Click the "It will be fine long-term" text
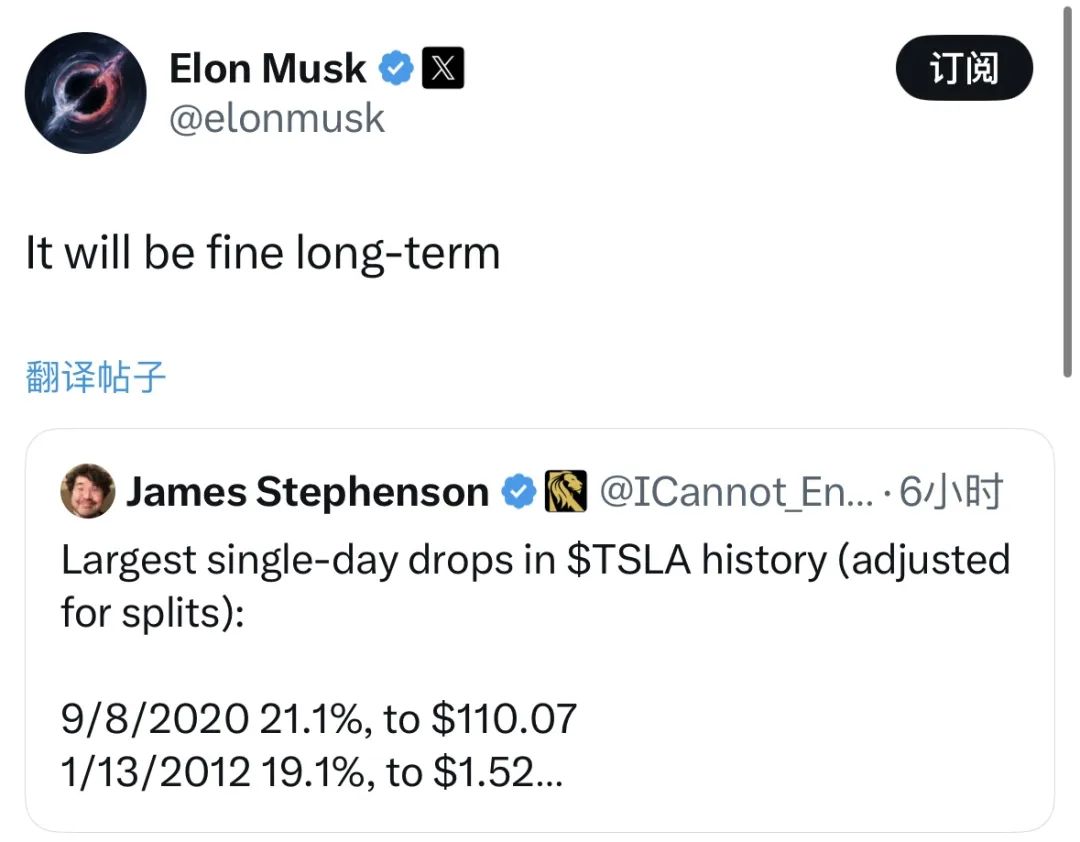 point(262,254)
